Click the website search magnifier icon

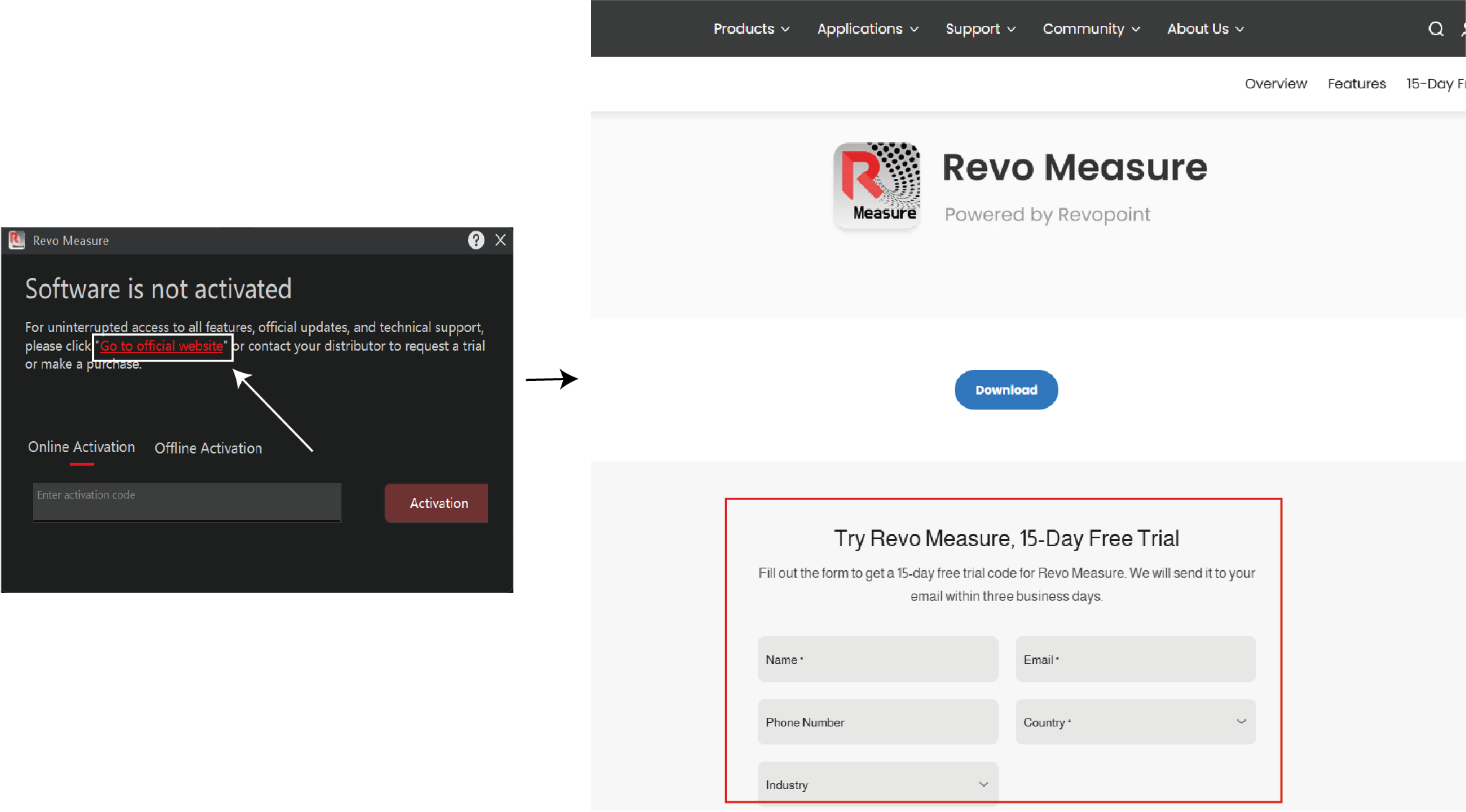point(1435,29)
